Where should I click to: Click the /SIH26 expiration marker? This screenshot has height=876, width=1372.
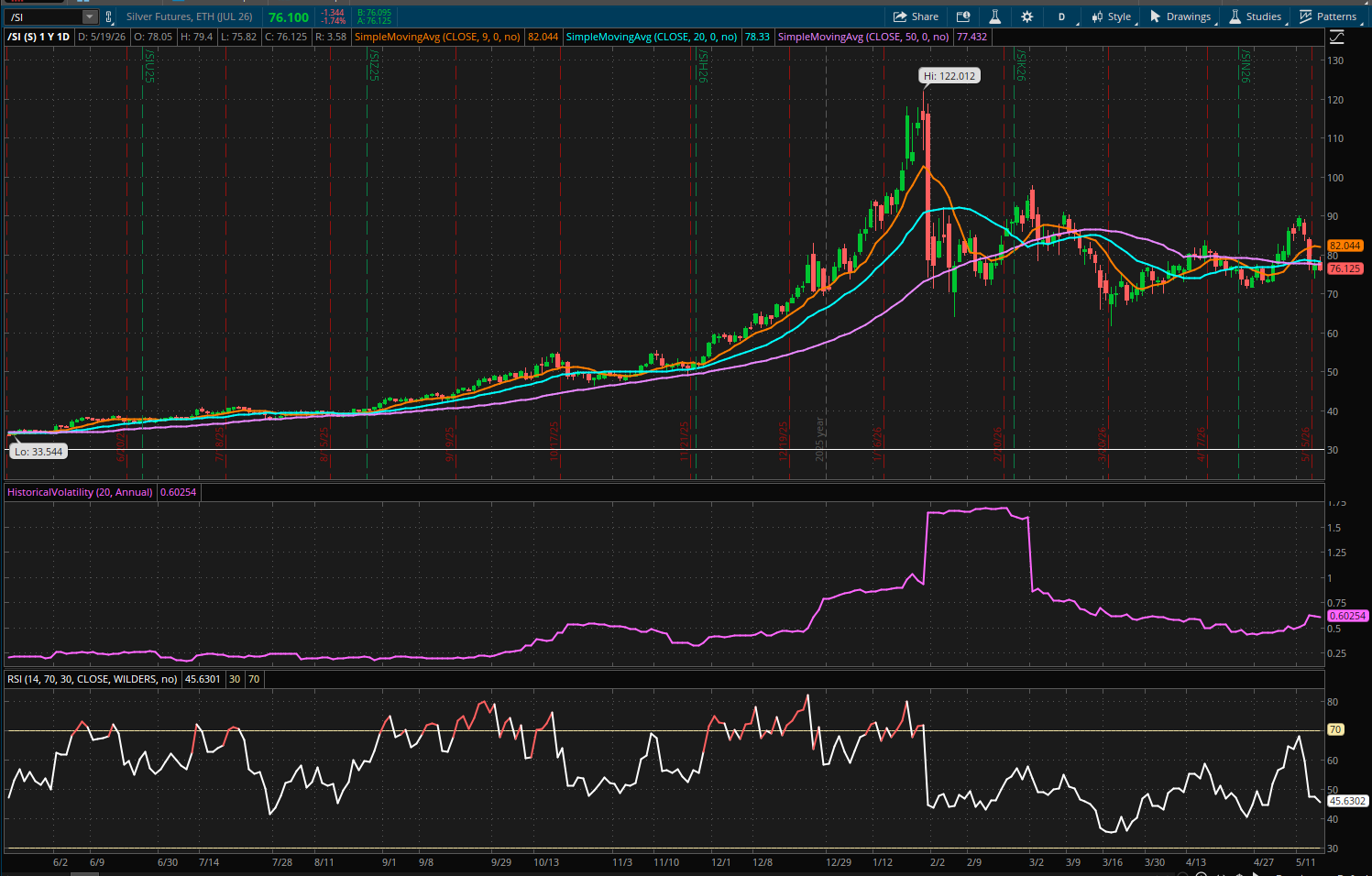coord(704,66)
